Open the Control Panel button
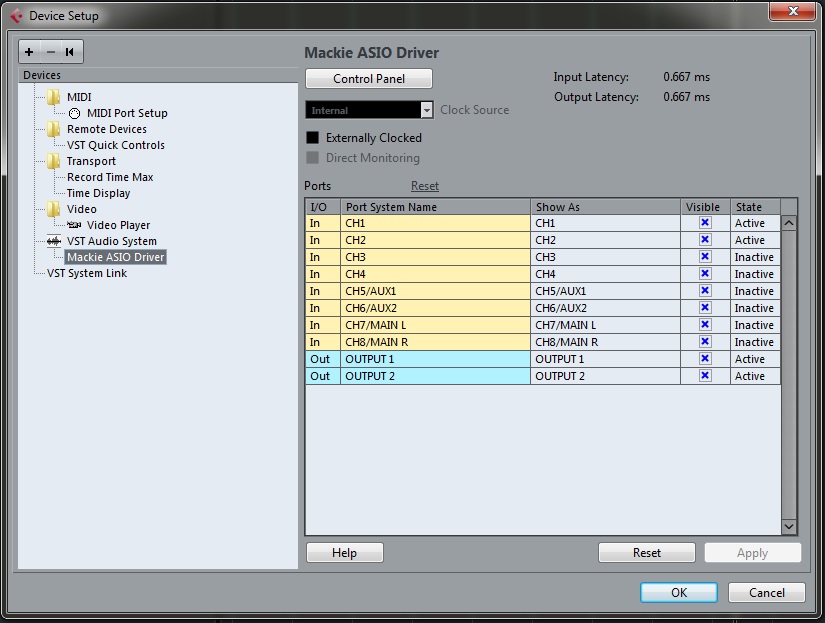Viewport: 825px width, 623px height. [369, 78]
